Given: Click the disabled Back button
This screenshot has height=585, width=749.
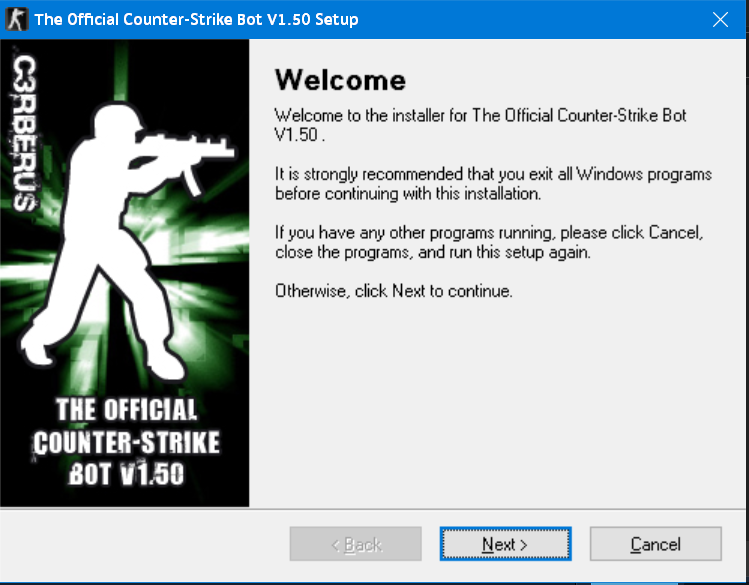Looking at the screenshot, I should (355, 543).
